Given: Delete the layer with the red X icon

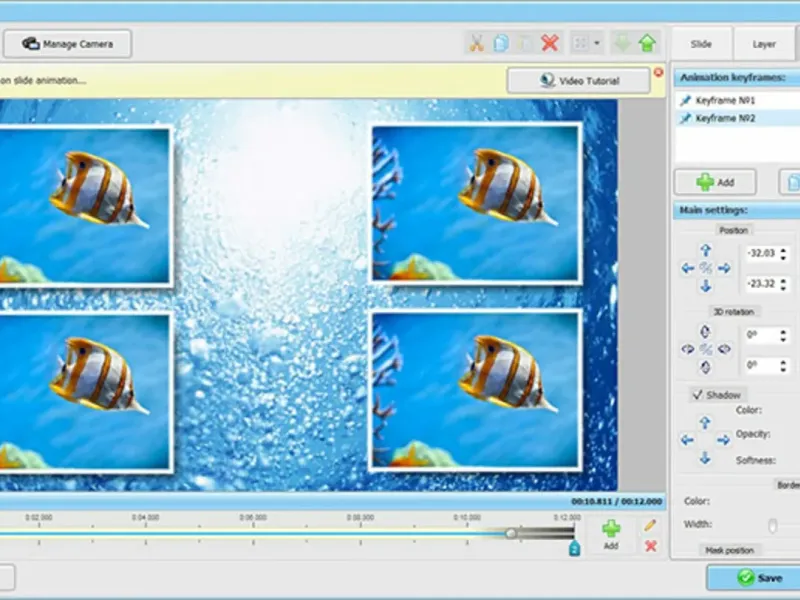Looking at the screenshot, I should tap(549, 43).
